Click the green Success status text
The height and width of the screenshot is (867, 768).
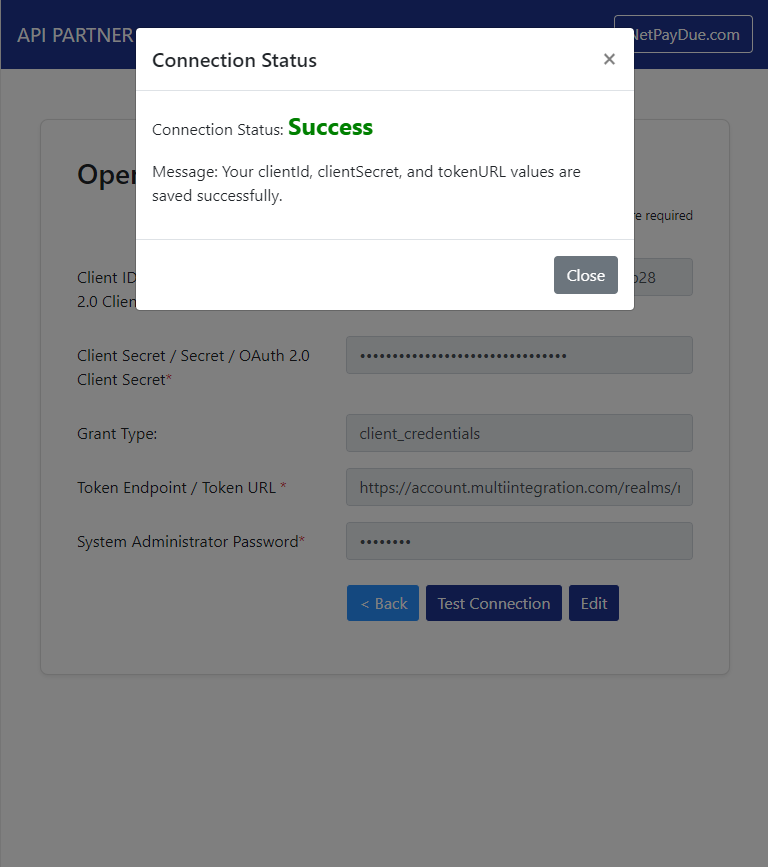click(330, 128)
